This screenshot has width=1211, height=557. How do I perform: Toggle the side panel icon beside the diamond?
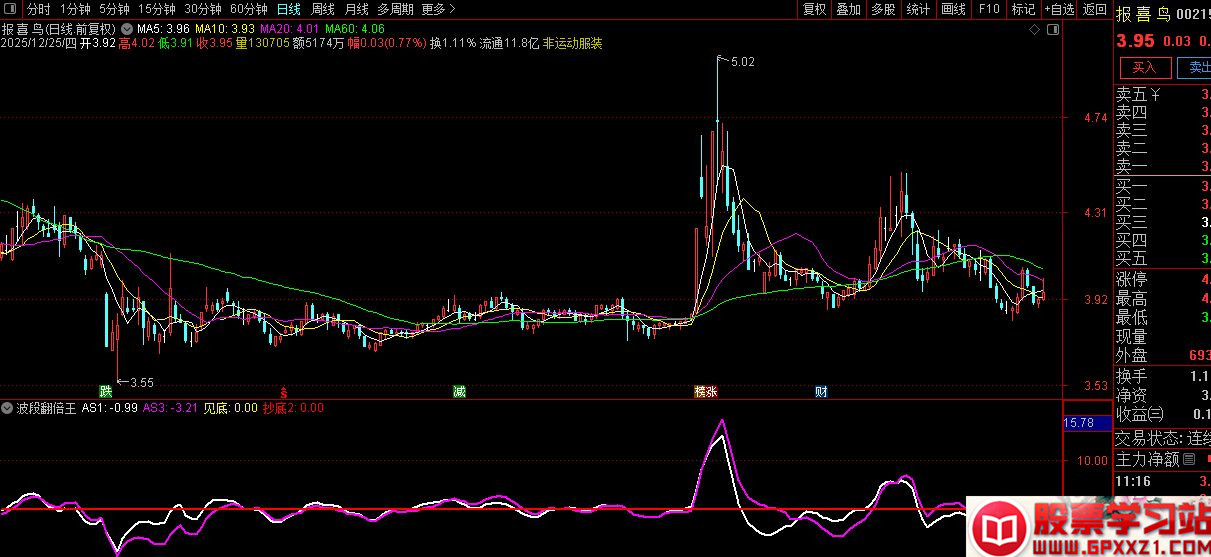[1052, 30]
